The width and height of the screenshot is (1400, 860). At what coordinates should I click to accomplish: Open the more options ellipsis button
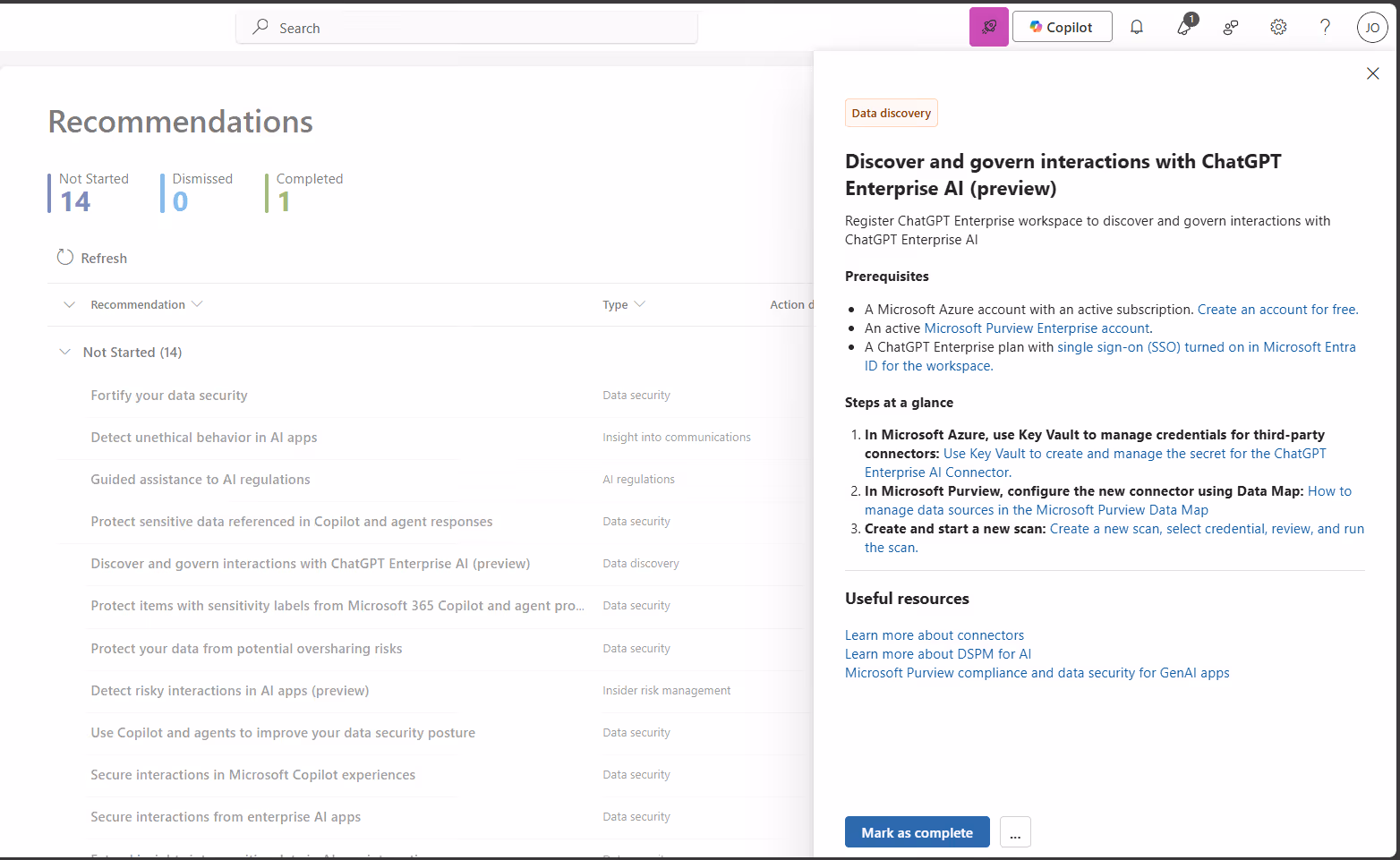(x=1015, y=832)
